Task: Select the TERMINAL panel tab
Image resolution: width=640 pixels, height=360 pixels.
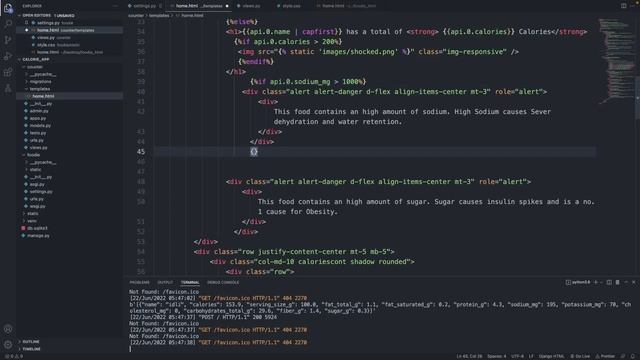Action: [x=190, y=282]
